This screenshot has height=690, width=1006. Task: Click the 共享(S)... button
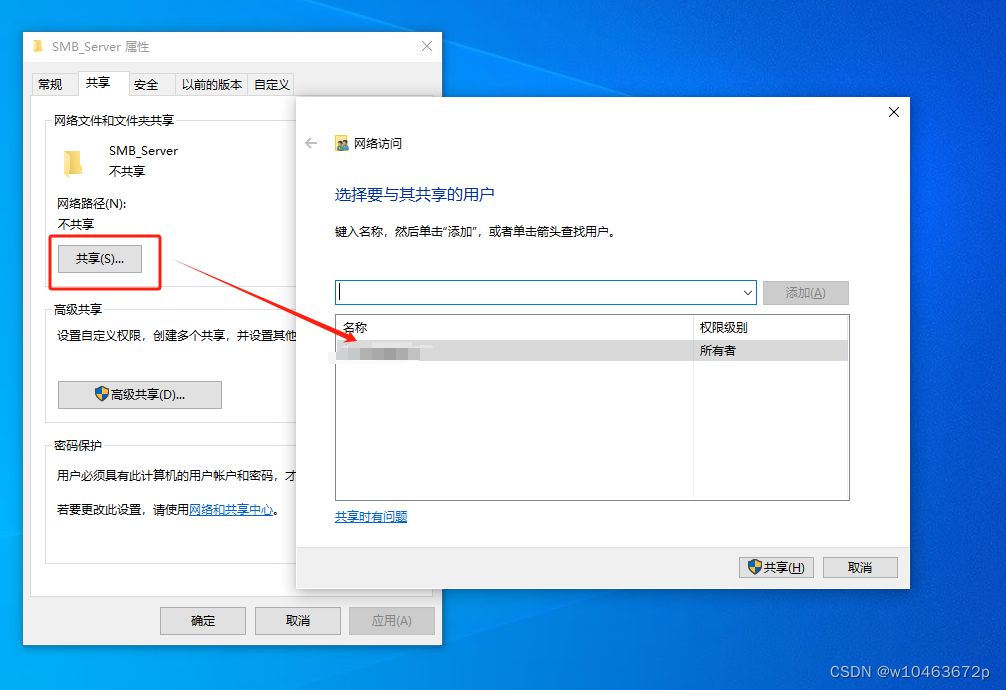coord(100,259)
